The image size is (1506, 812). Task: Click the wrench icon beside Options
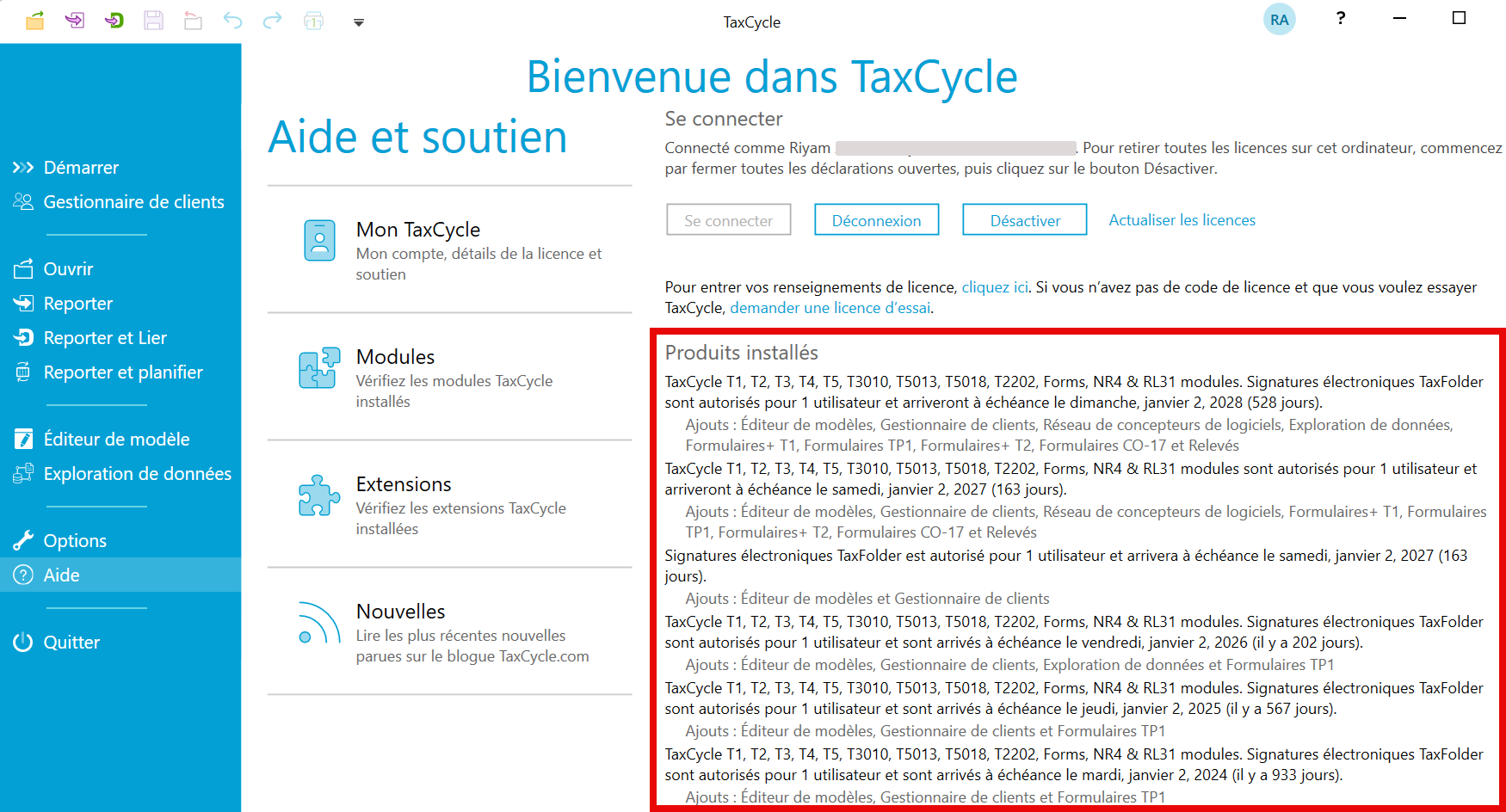[x=23, y=540]
